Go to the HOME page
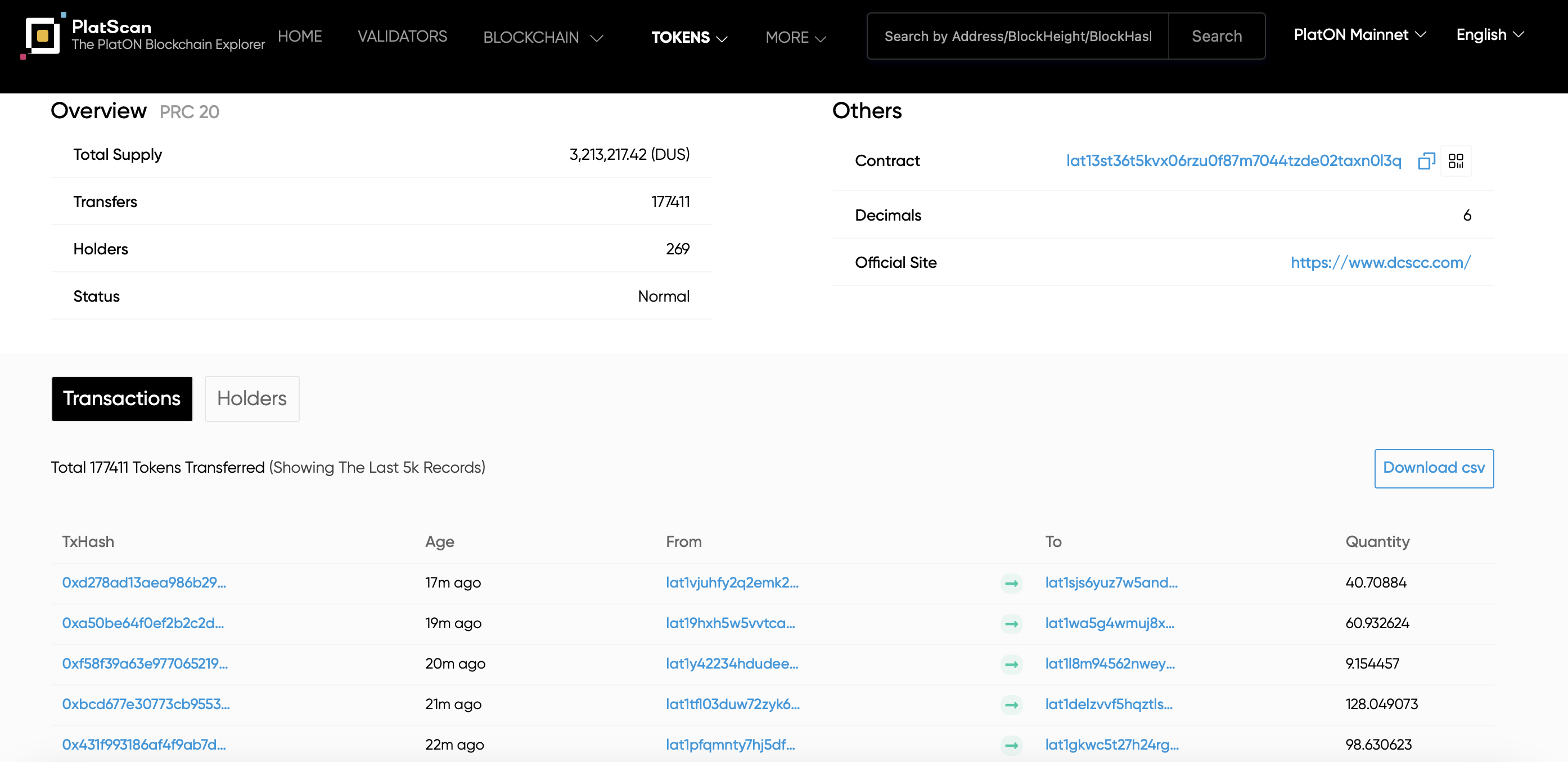 tap(299, 36)
